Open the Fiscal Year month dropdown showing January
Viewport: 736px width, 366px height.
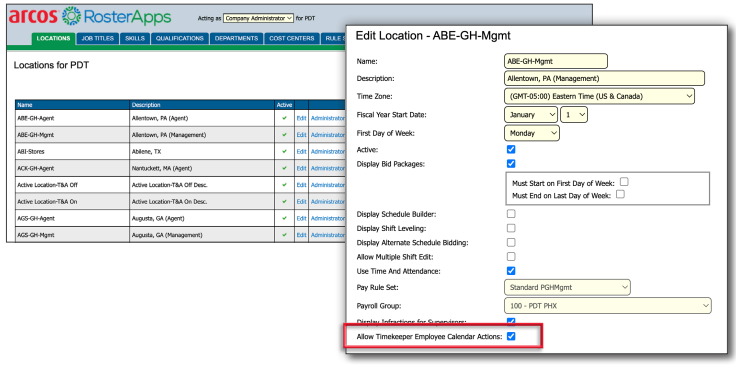tap(531, 114)
